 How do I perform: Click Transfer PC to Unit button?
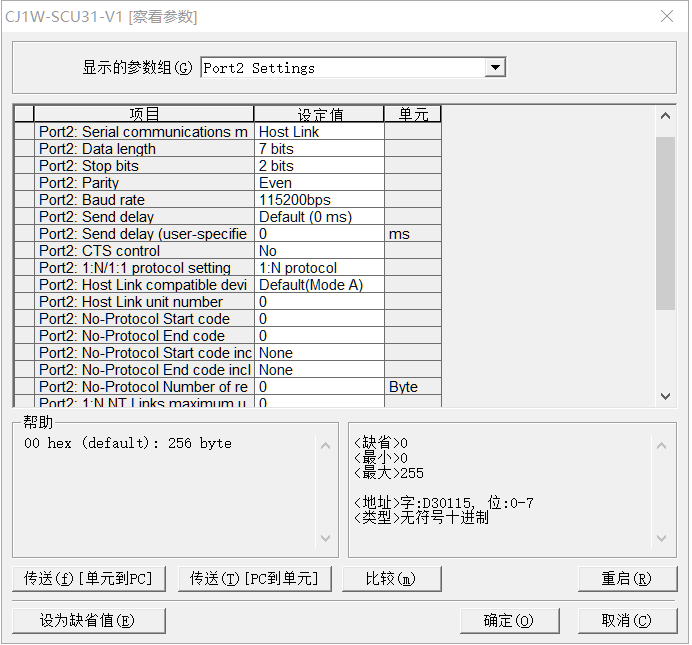pyautogui.click(x=254, y=579)
